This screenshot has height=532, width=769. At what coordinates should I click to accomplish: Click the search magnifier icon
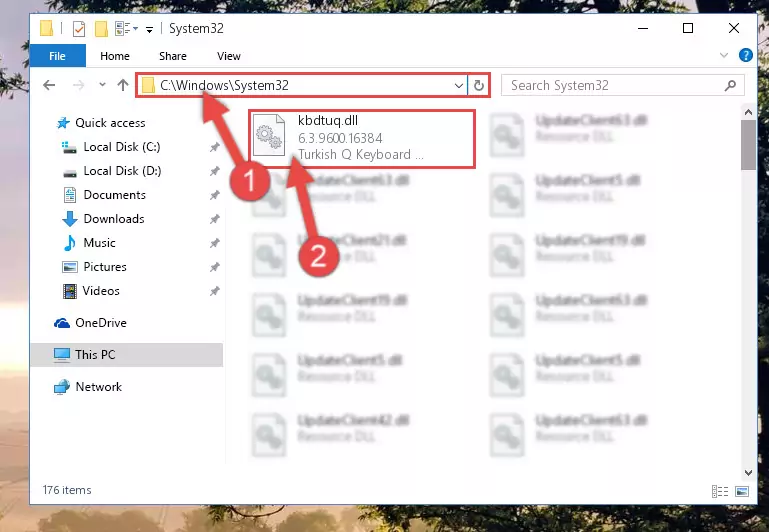pyautogui.click(x=730, y=85)
